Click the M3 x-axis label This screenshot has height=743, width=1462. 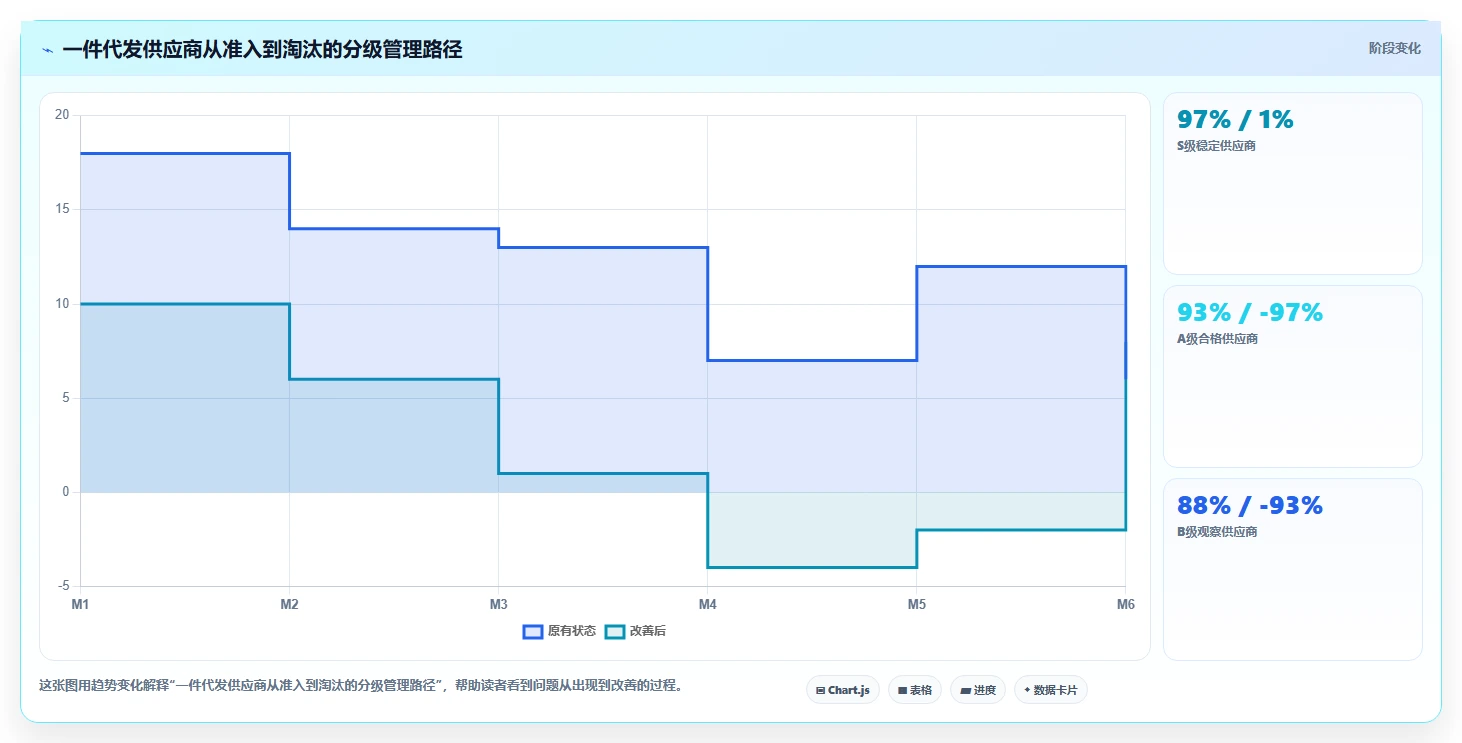[x=498, y=604]
